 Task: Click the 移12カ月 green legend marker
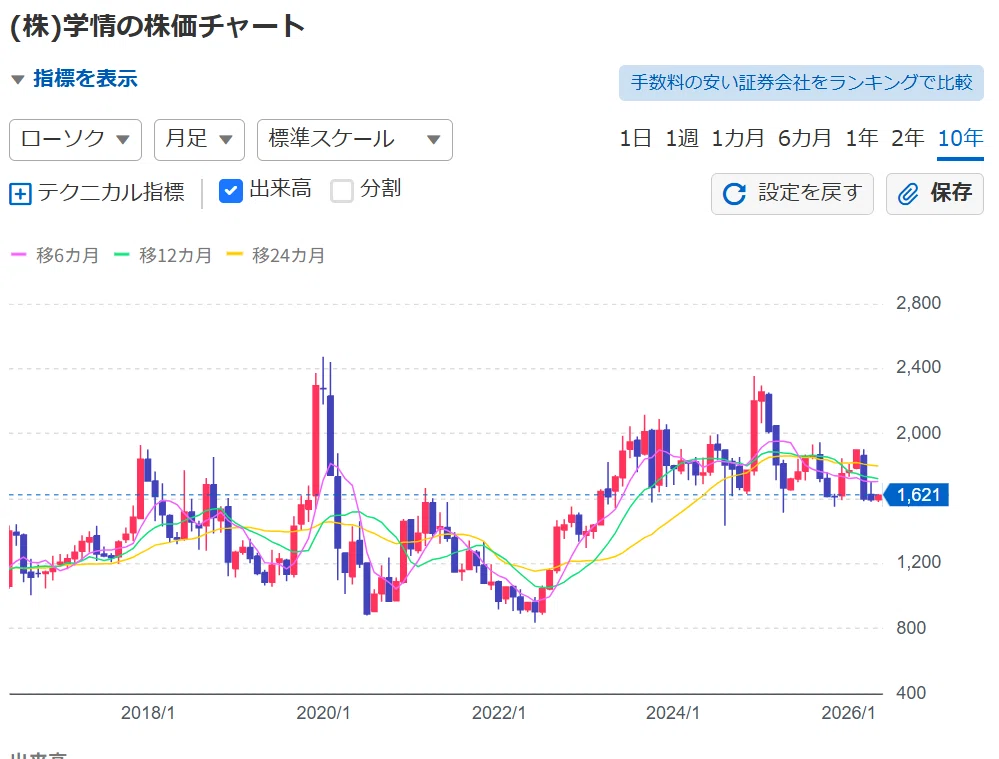(121, 255)
